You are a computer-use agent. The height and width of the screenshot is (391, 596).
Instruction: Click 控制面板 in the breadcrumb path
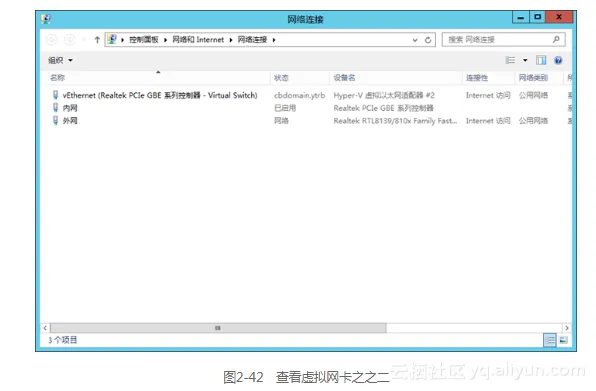coord(144,40)
